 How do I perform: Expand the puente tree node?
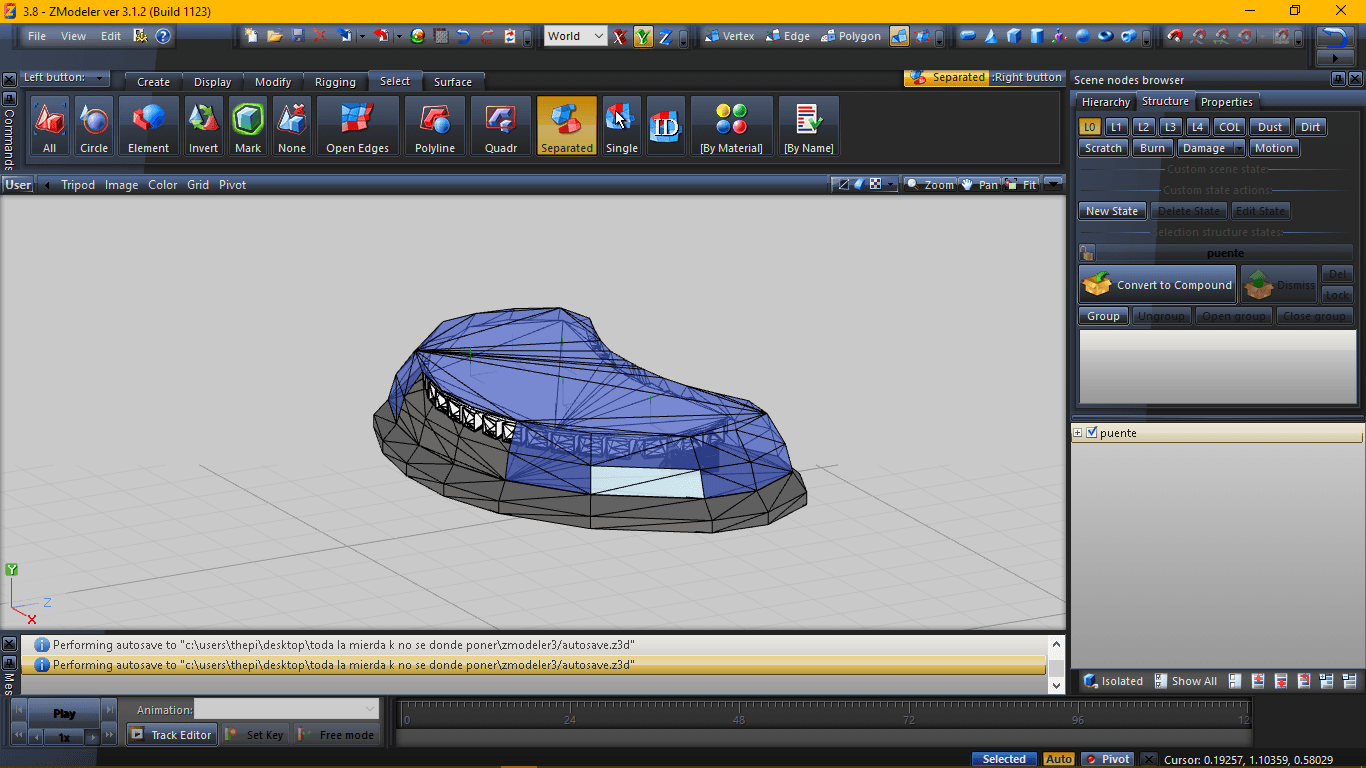pos(1078,433)
